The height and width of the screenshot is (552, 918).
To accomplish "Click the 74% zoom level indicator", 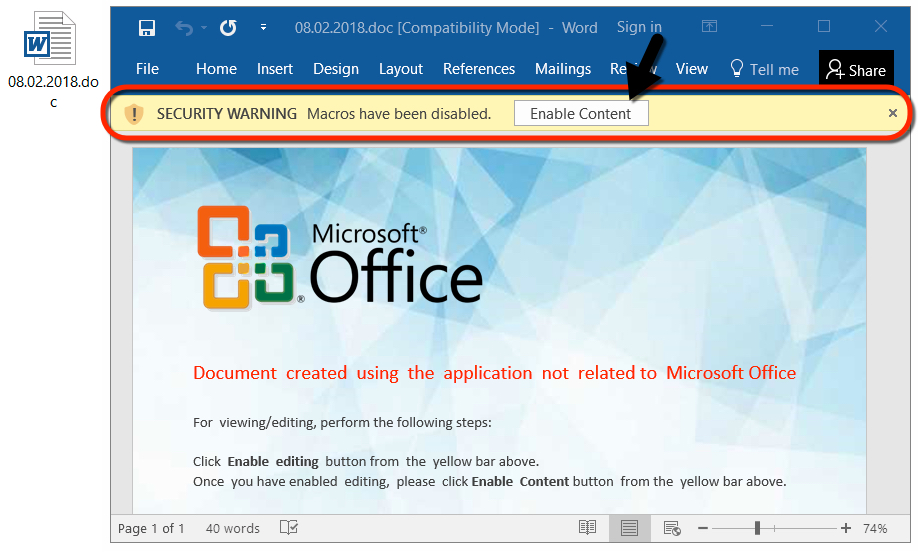I will 875,529.
